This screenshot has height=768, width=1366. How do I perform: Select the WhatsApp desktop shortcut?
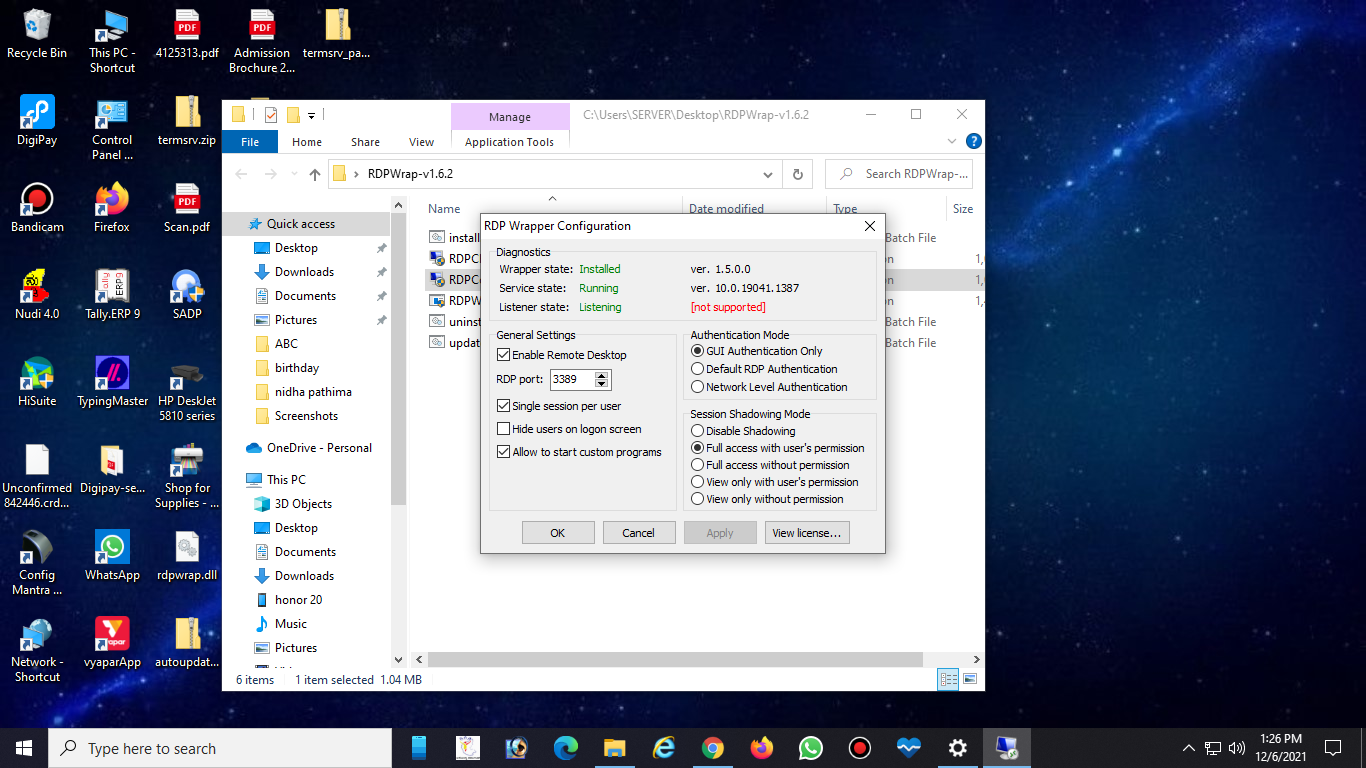tap(112, 555)
